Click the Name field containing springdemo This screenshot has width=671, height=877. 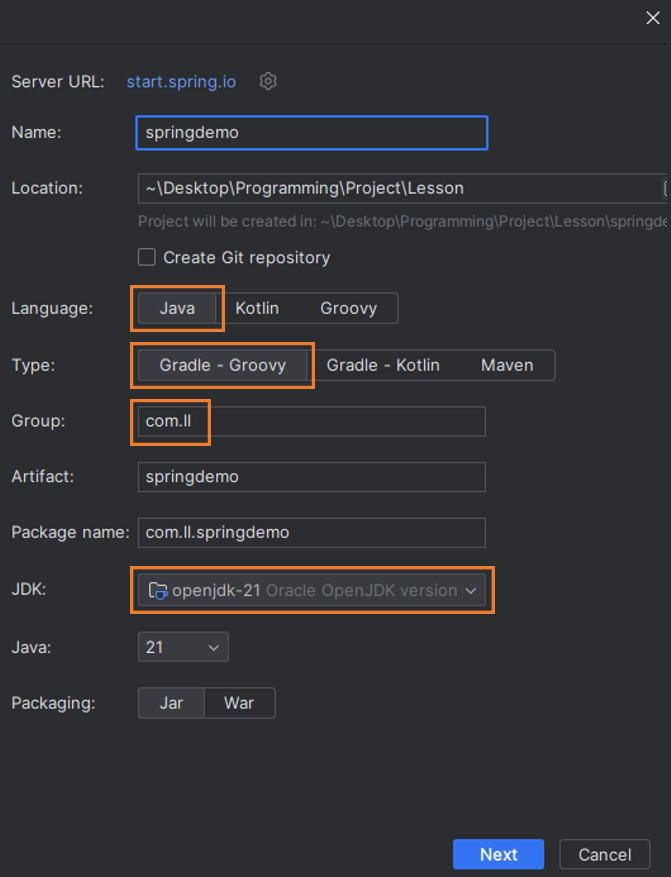click(311, 132)
